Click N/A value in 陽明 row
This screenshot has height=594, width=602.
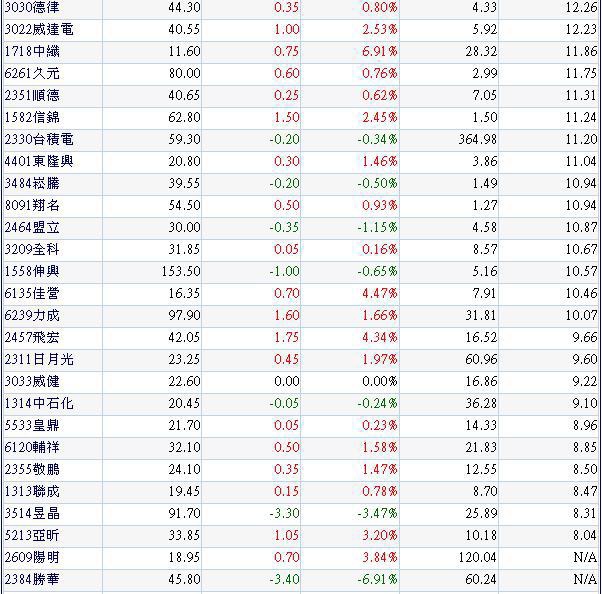coord(585,557)
